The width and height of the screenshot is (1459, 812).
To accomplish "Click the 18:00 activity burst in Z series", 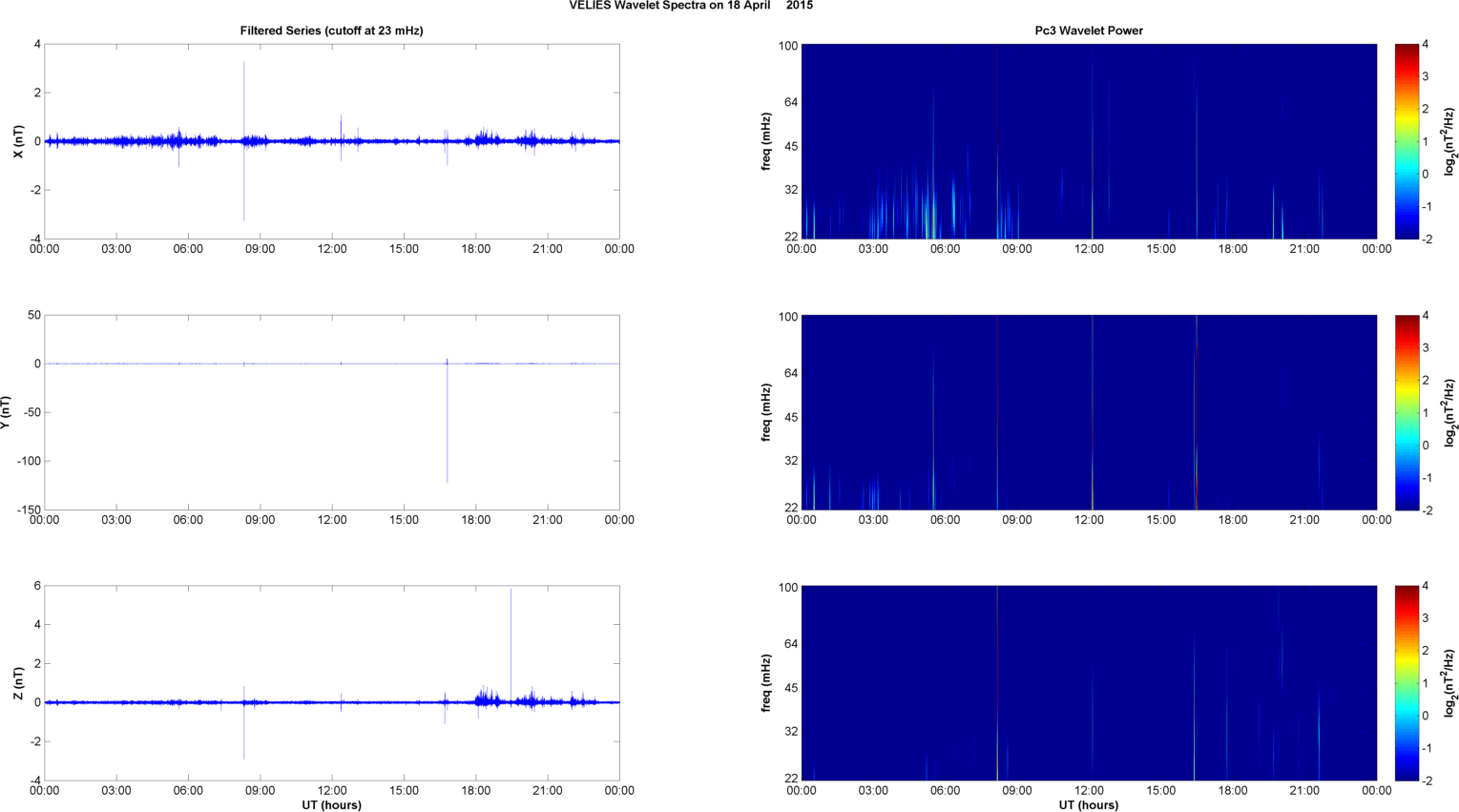I will 488,698.
